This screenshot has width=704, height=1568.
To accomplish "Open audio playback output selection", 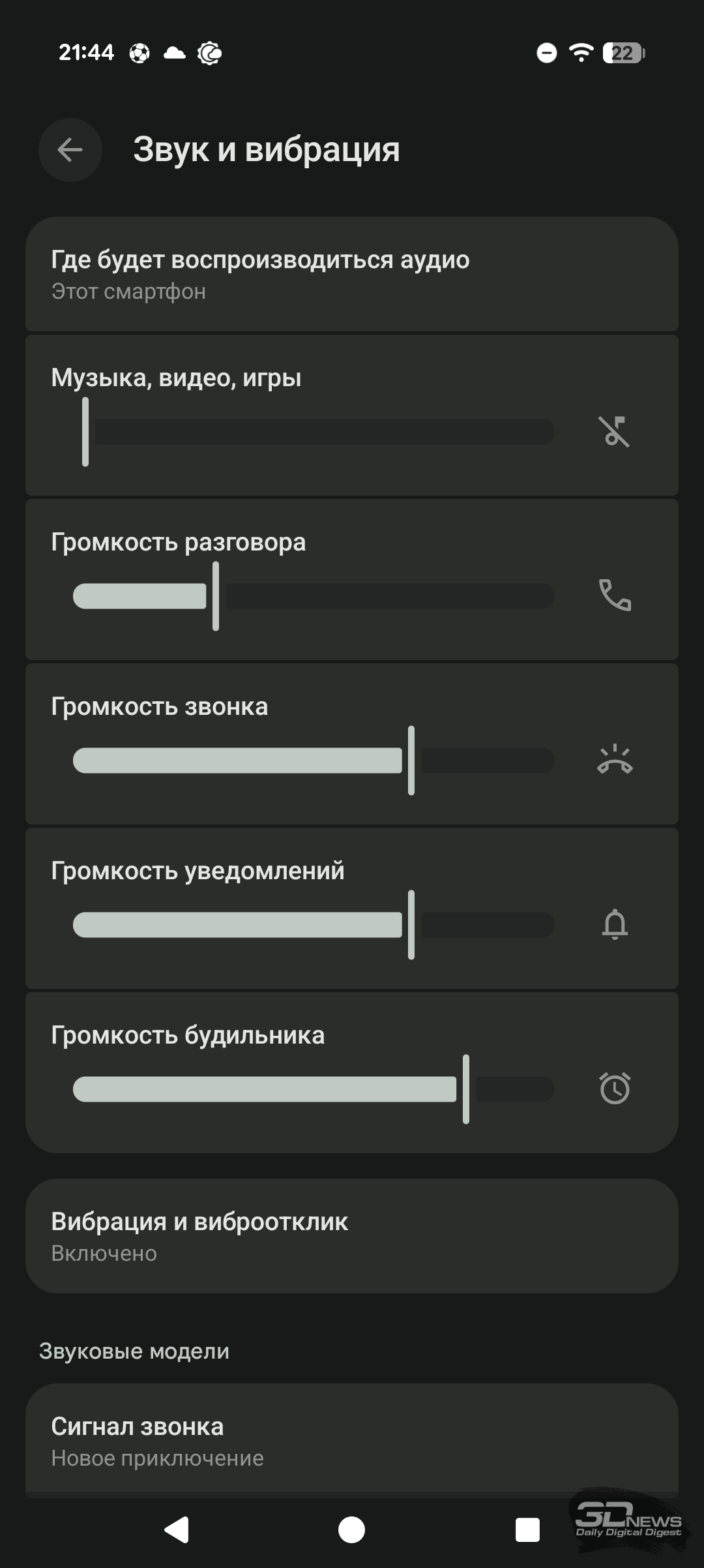I will tap(352, 275).
